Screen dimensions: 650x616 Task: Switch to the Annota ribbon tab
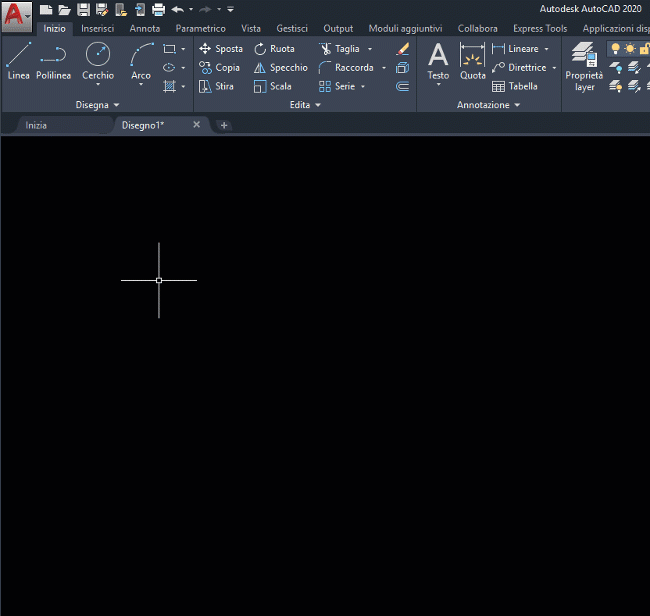(x=145, y=29)
